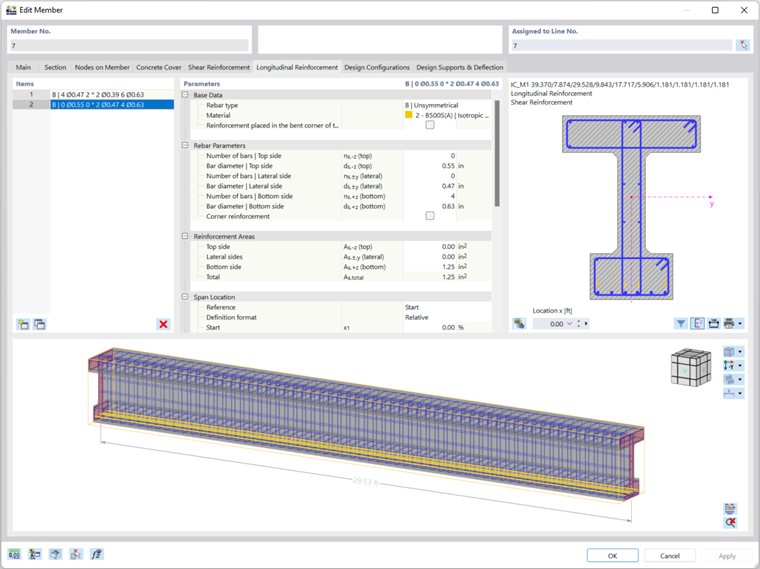Open the Design Configurations tab
This screenshot has height=569, width=760.
377,67
